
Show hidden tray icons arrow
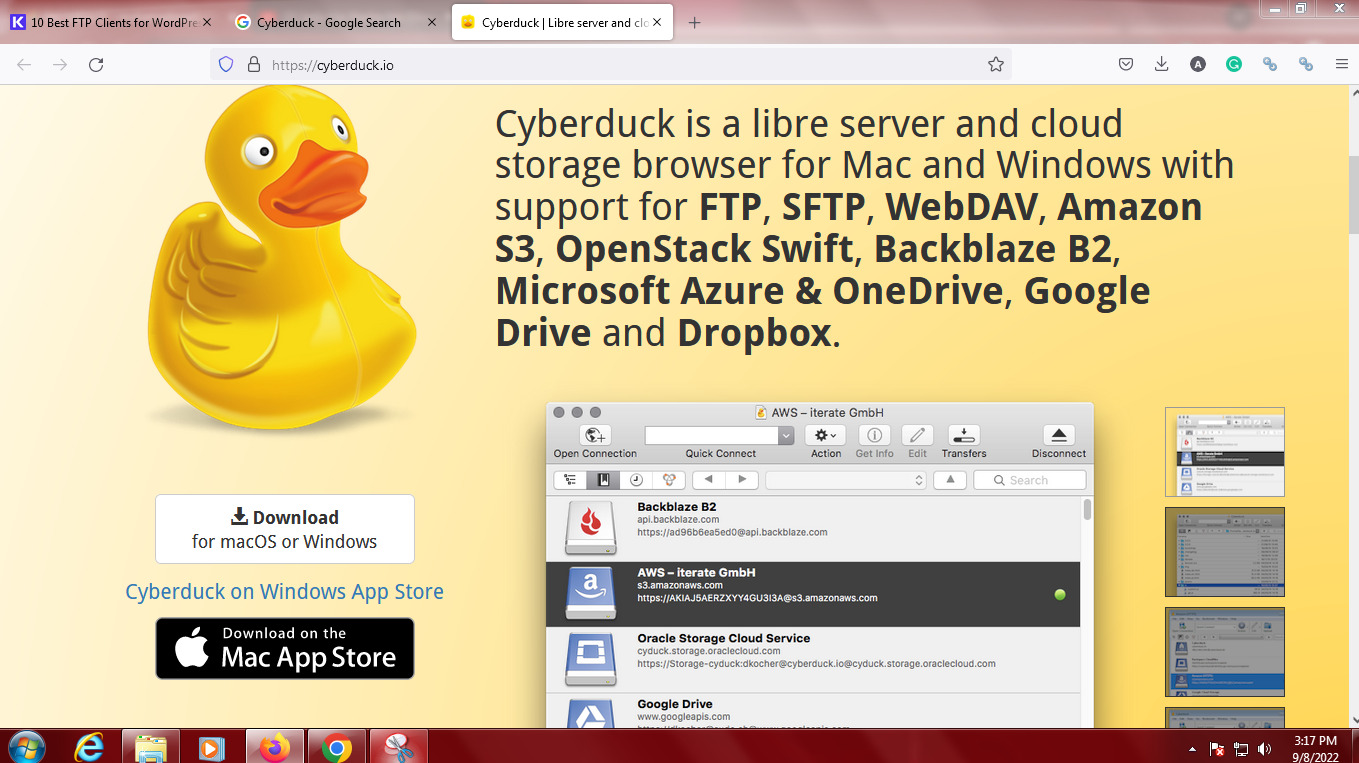point(1192,748)
